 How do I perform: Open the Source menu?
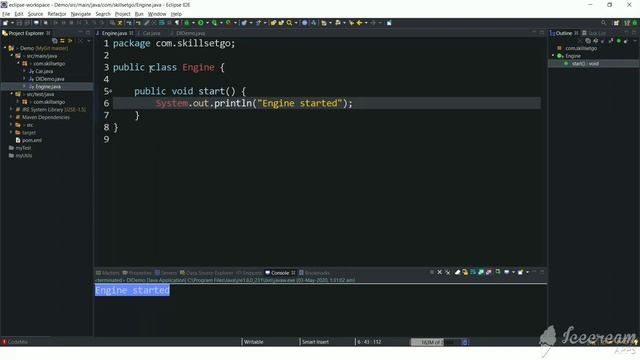(35, 14)
